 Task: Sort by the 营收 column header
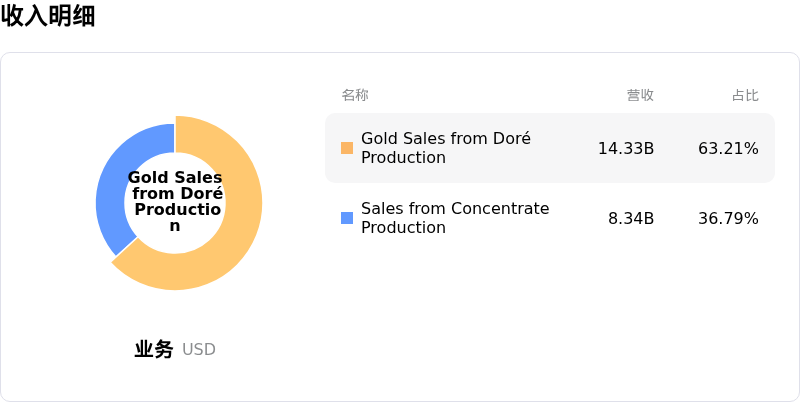640,95
